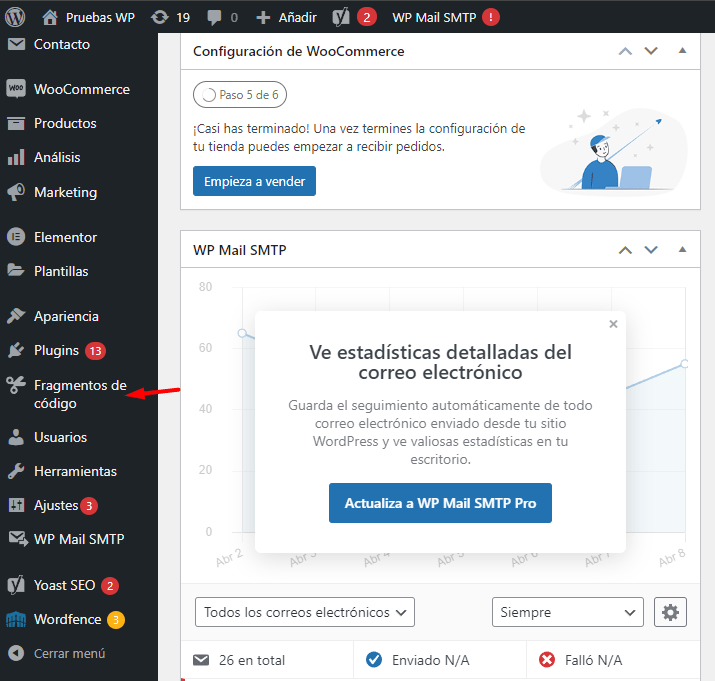715x681 pixels.
Task: Open the Usuarios menu
Action: [x=60, y=437]
